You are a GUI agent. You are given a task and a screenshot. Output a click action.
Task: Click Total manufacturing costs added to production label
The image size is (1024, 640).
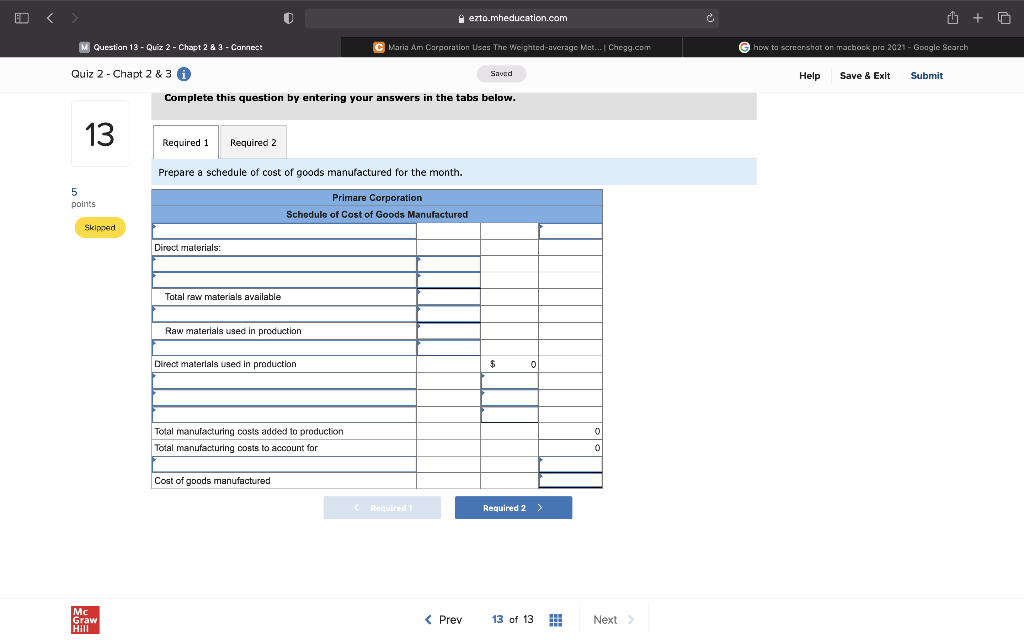[249, 431]
